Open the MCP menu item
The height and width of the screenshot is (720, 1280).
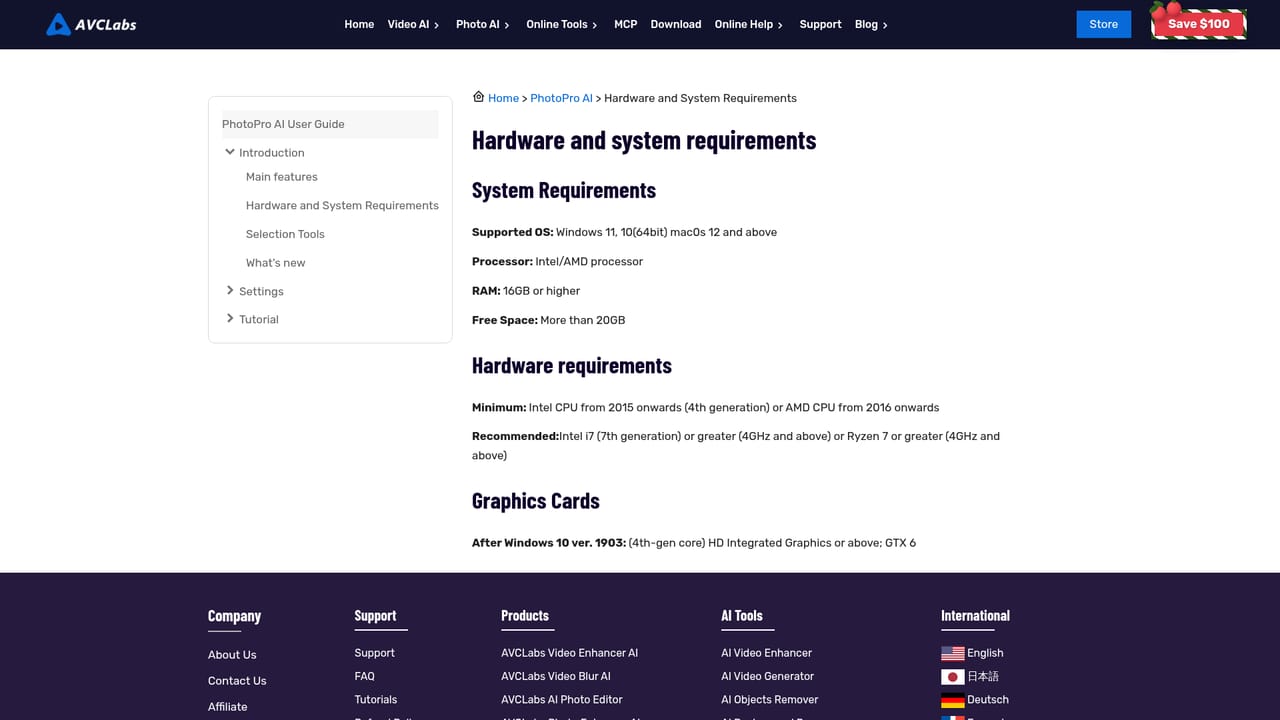(625, 24)
